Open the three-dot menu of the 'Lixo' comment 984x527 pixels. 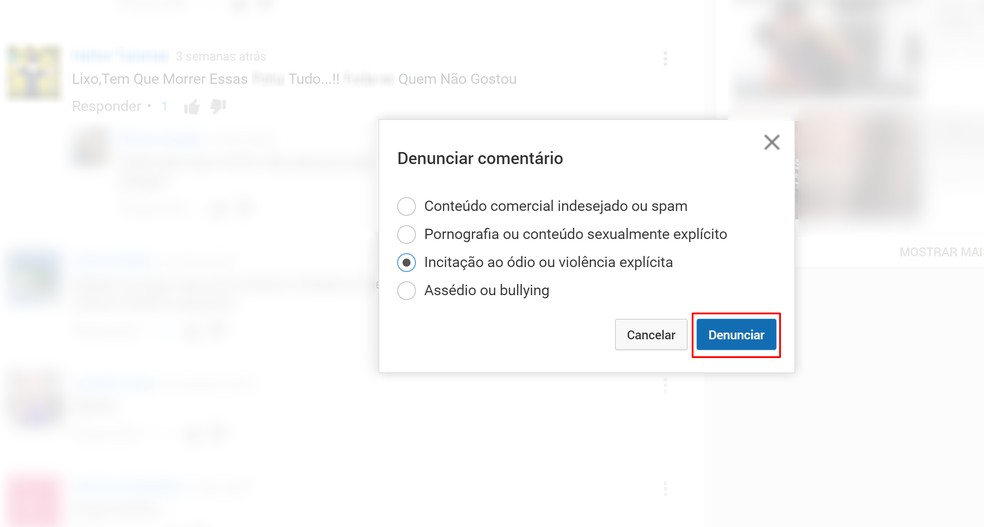[665, 59]
